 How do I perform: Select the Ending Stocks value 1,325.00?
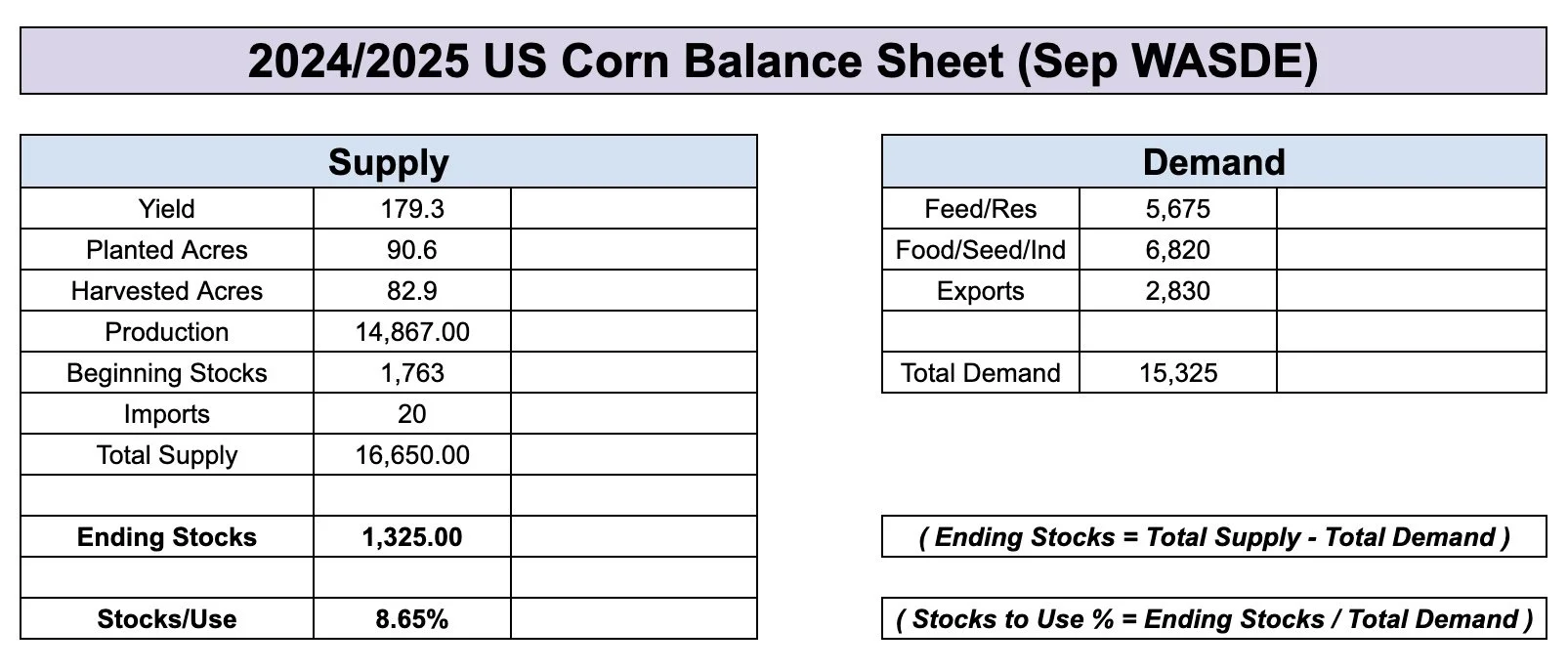click(x=411, y=537)
